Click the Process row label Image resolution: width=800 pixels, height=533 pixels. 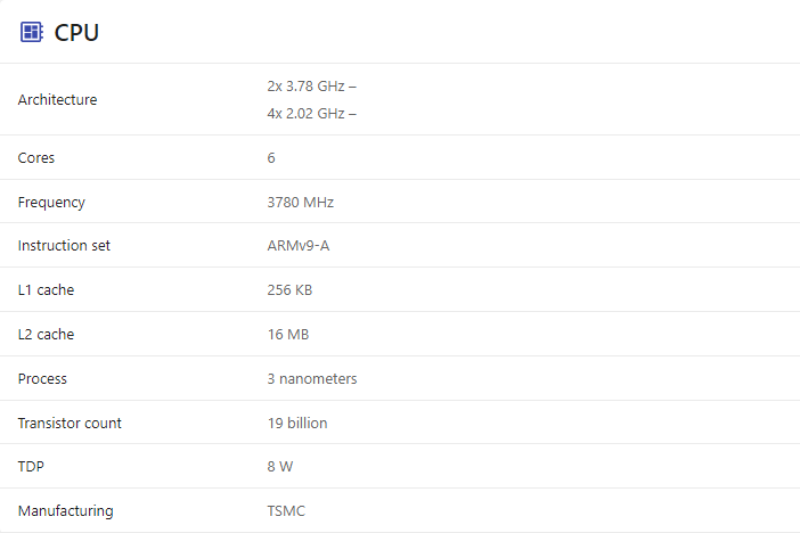pyautogui.click(x=42, y=379)
